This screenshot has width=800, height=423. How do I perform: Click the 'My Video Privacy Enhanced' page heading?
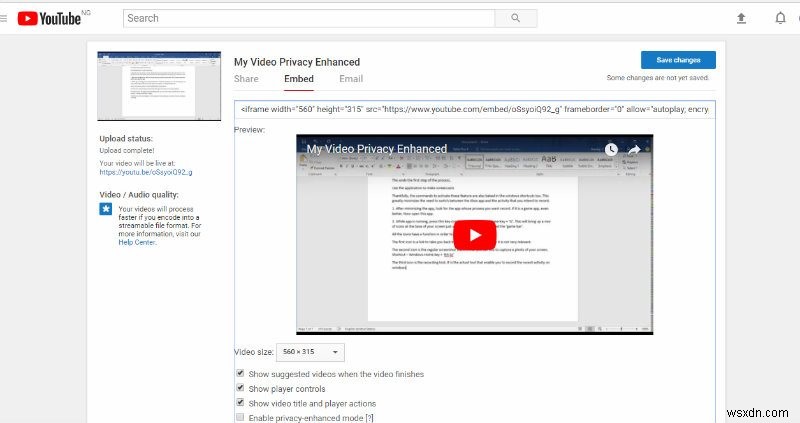(x=297, y=62)
